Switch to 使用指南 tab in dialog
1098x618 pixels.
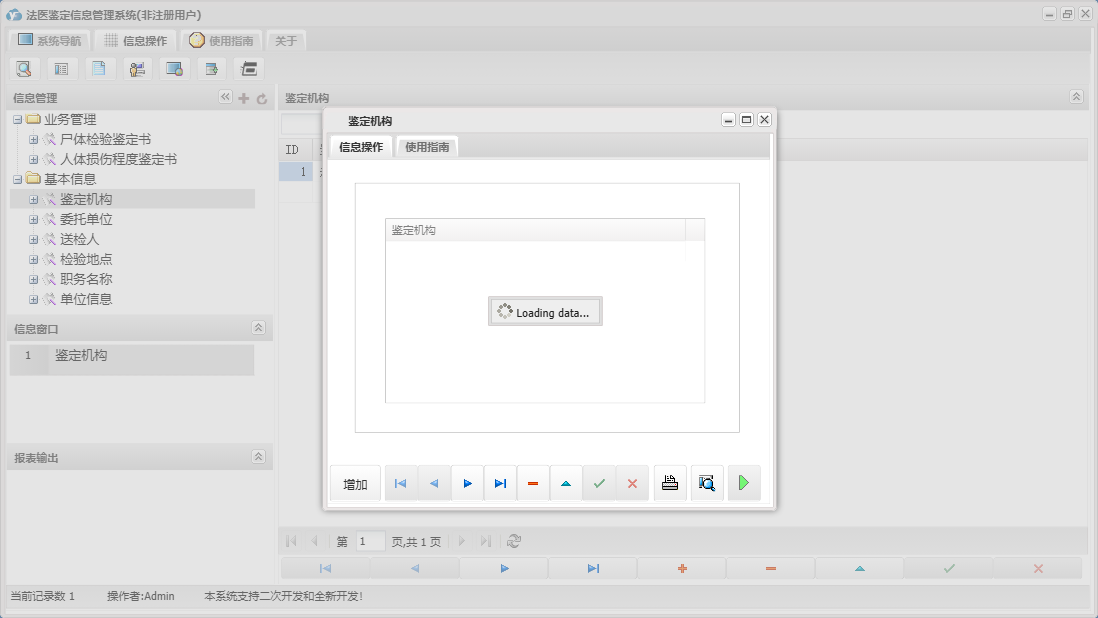[428, 147]
